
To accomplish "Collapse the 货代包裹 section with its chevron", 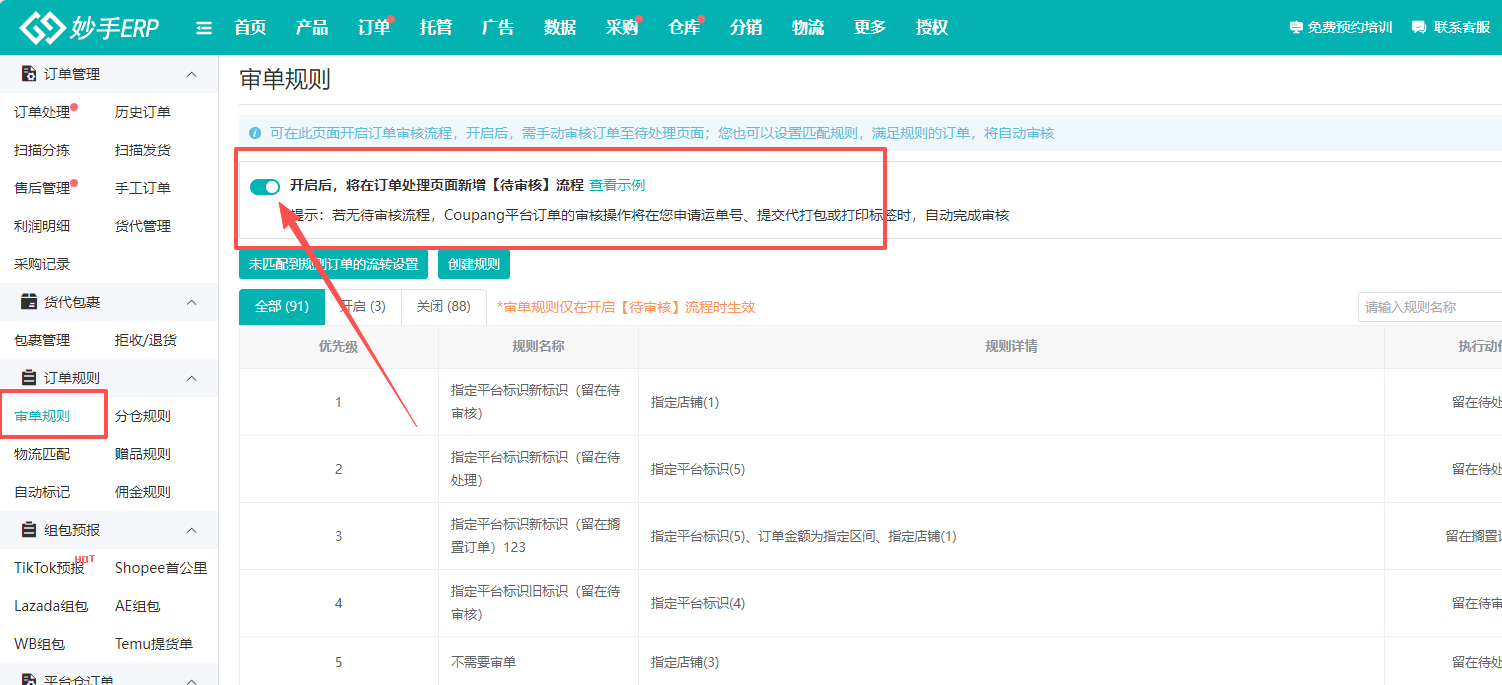I will coord(192,301).
